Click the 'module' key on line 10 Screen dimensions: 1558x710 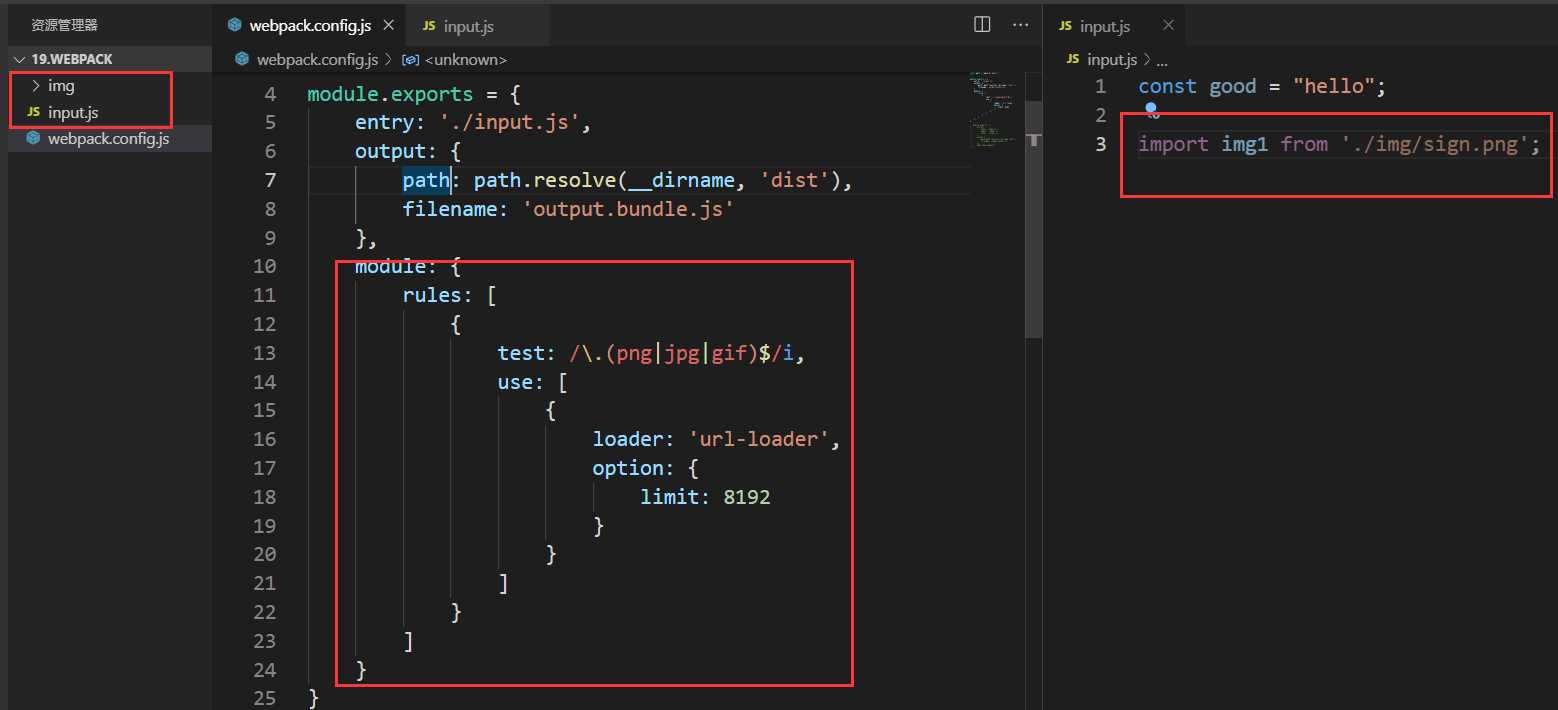(x=390, y=266)
